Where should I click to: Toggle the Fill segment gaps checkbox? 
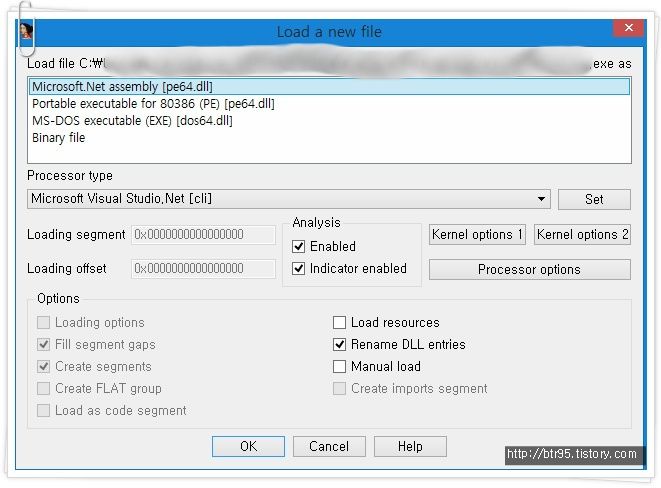tap(43, 345)
